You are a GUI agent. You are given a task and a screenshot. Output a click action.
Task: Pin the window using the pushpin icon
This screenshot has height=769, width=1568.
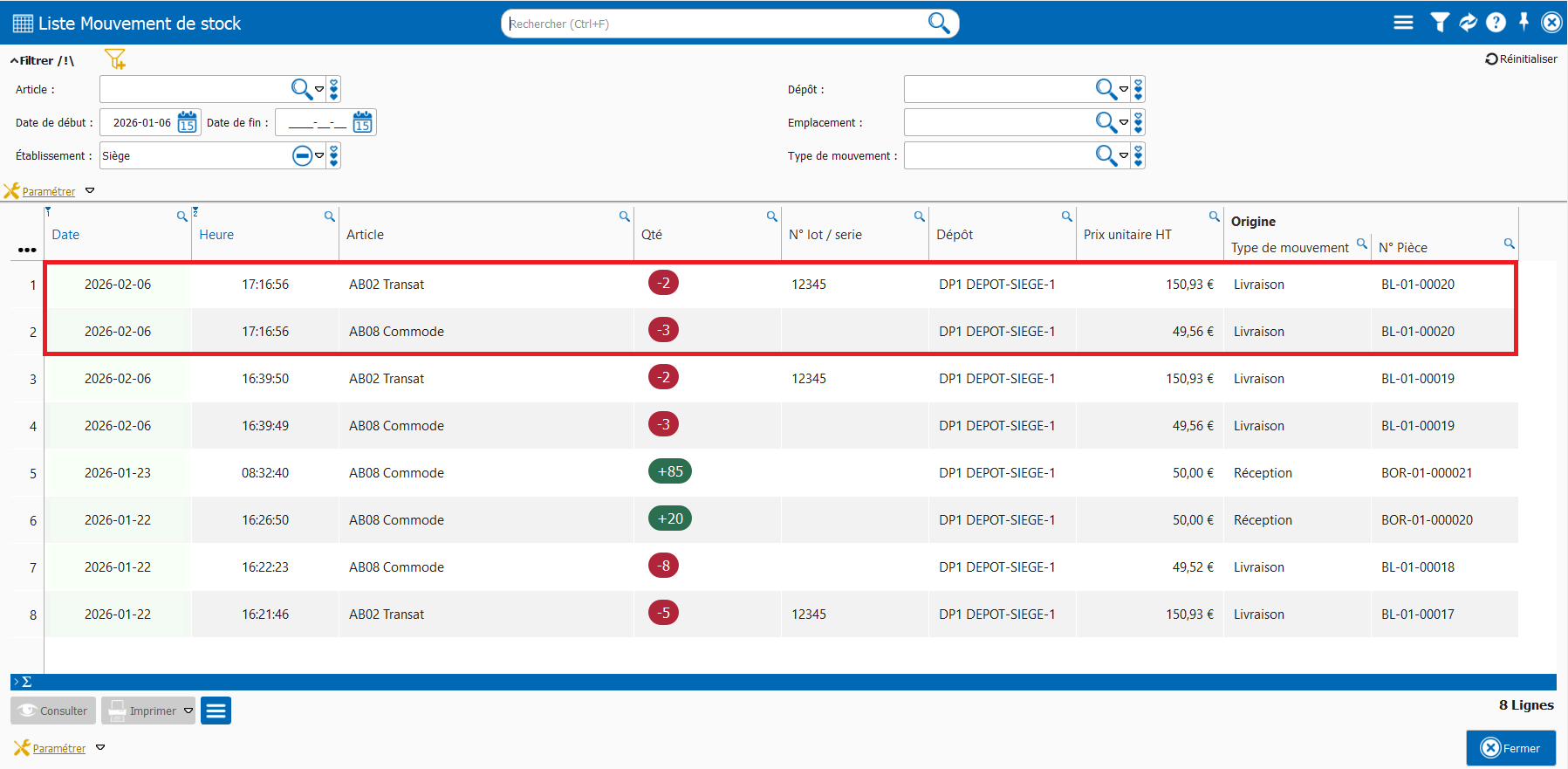tap(1523, 23)
